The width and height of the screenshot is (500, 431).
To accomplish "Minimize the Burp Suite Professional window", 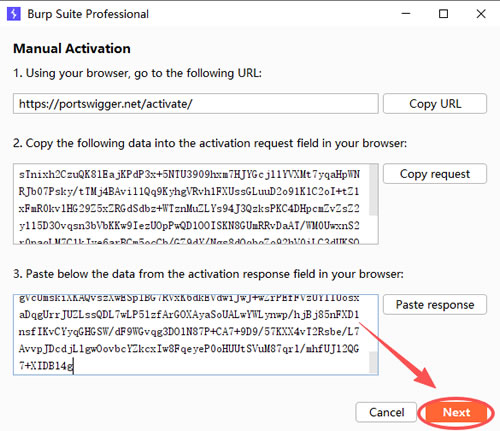I will 406,14.
